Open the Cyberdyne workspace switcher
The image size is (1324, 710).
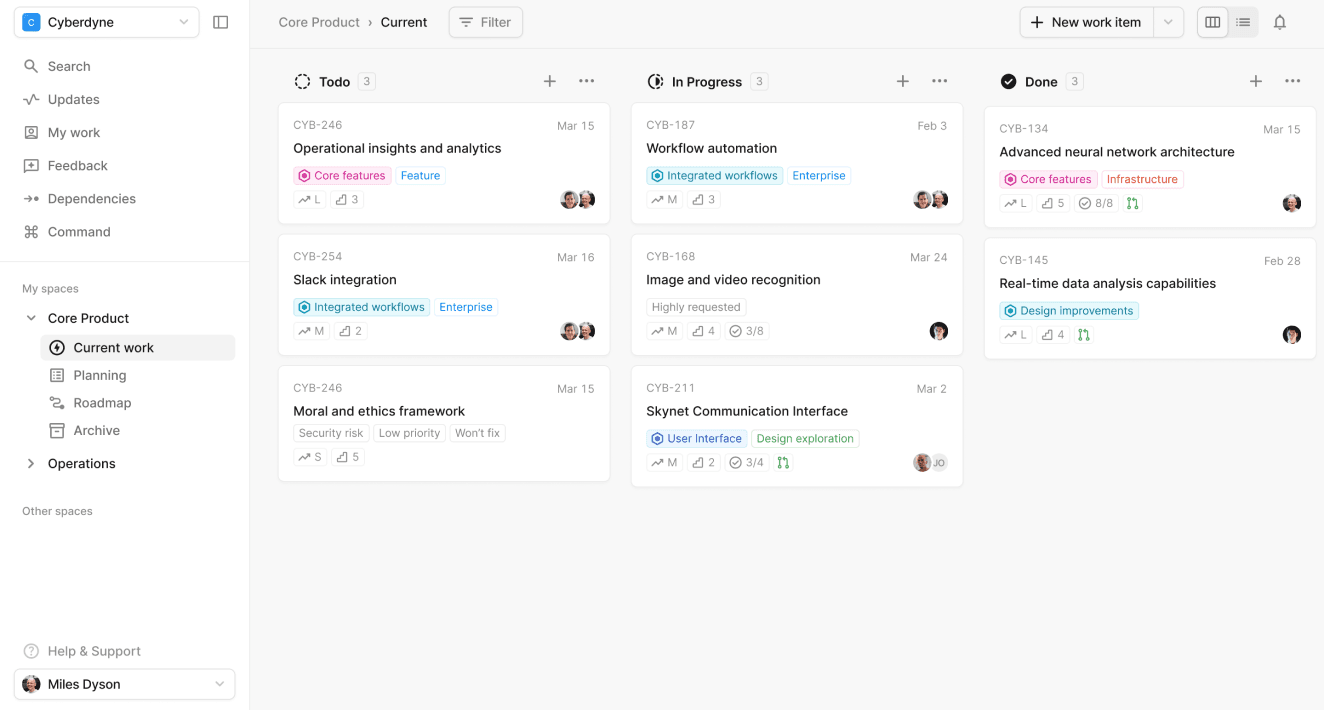pos(105,21)
